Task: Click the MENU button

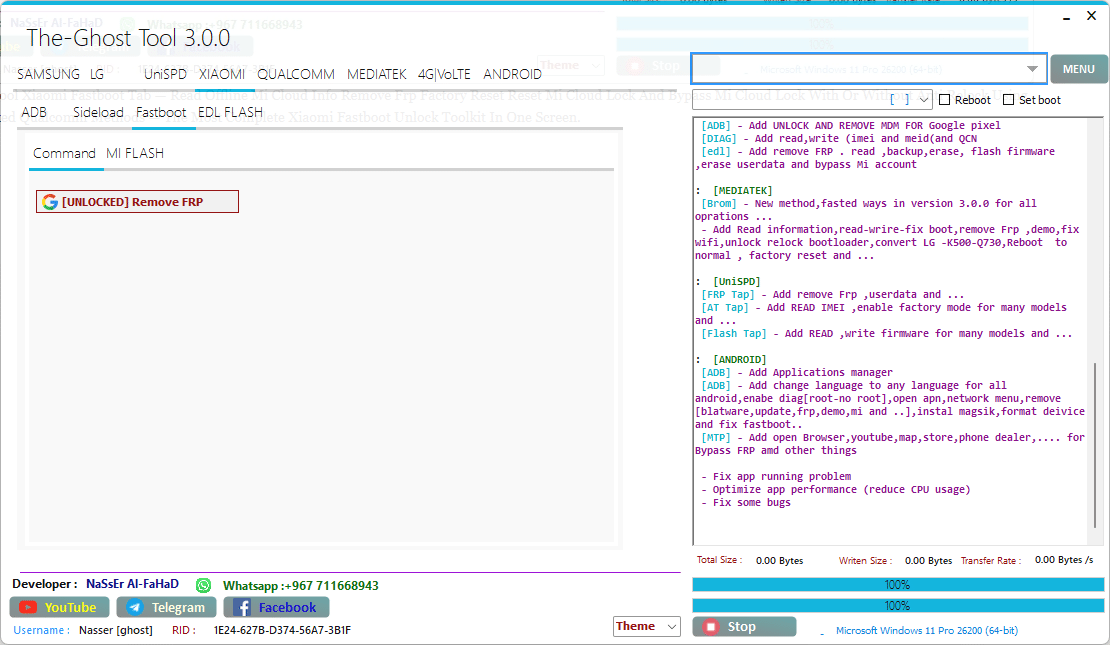Action: 1078,69
